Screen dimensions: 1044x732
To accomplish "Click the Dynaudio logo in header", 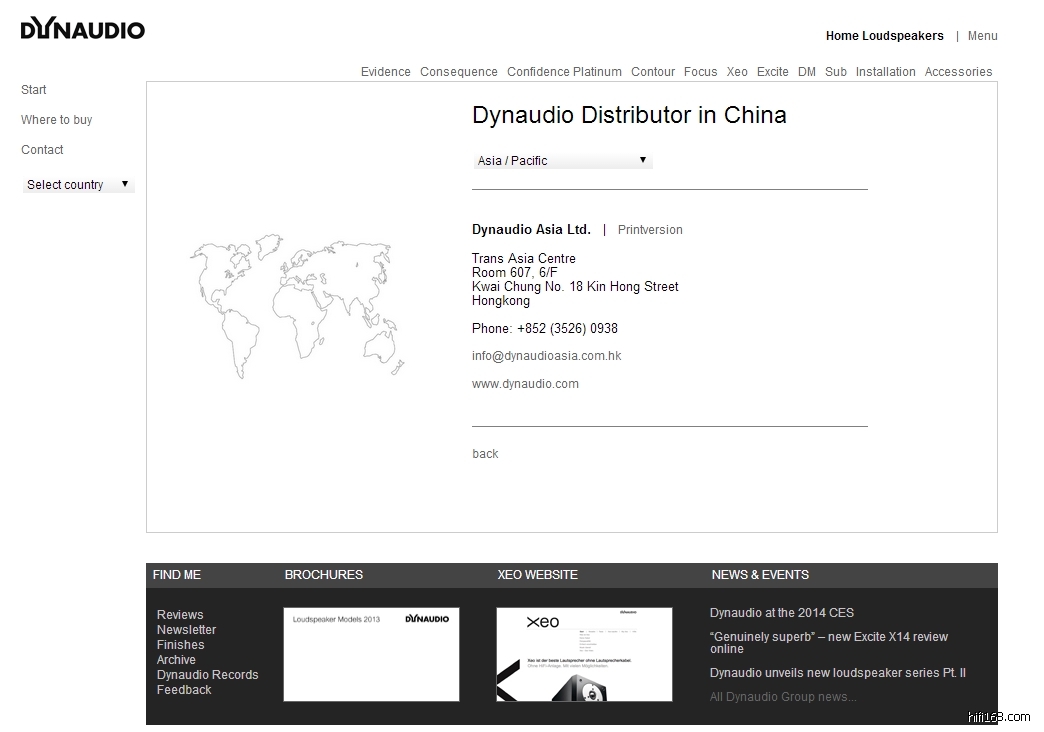I will tap(83, 29).
